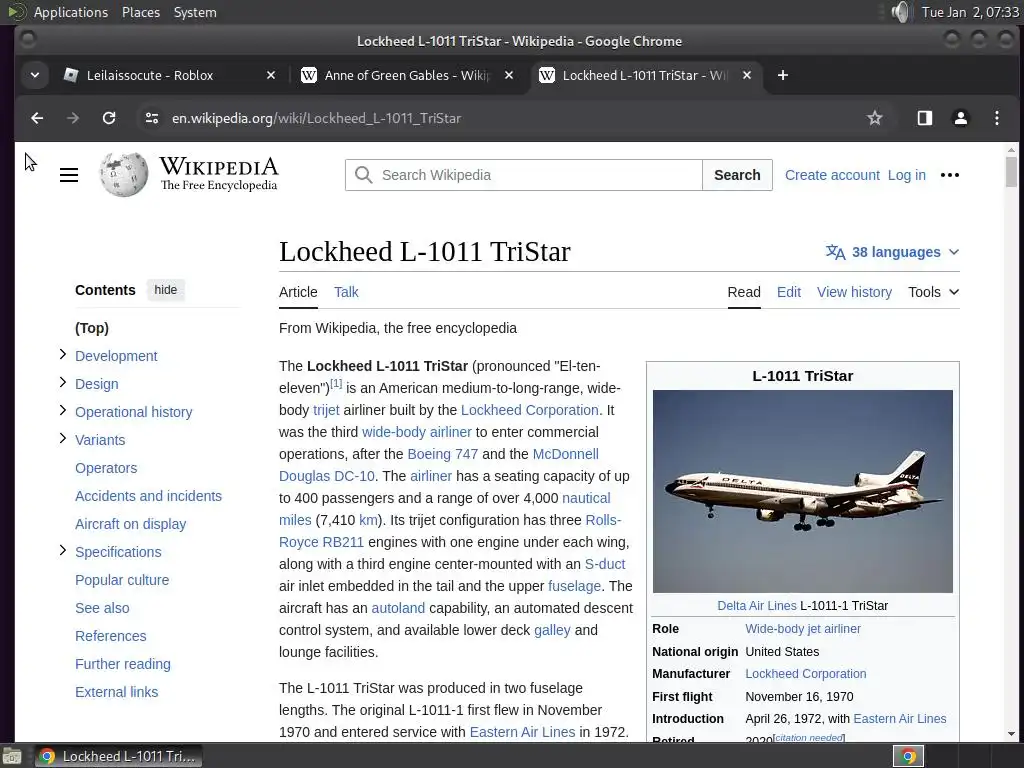Image resolution: width=1024 pixels, height=768 pixels.
Task: Close the Lockheed L-1011 TriStar tab
Action: (747, 75)
